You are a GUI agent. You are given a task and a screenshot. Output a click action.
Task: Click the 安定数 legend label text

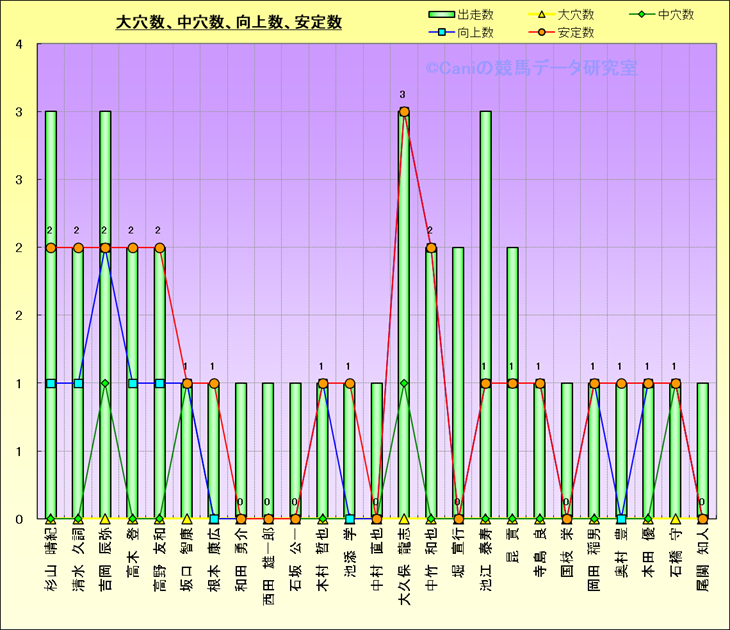pos(576,32)
